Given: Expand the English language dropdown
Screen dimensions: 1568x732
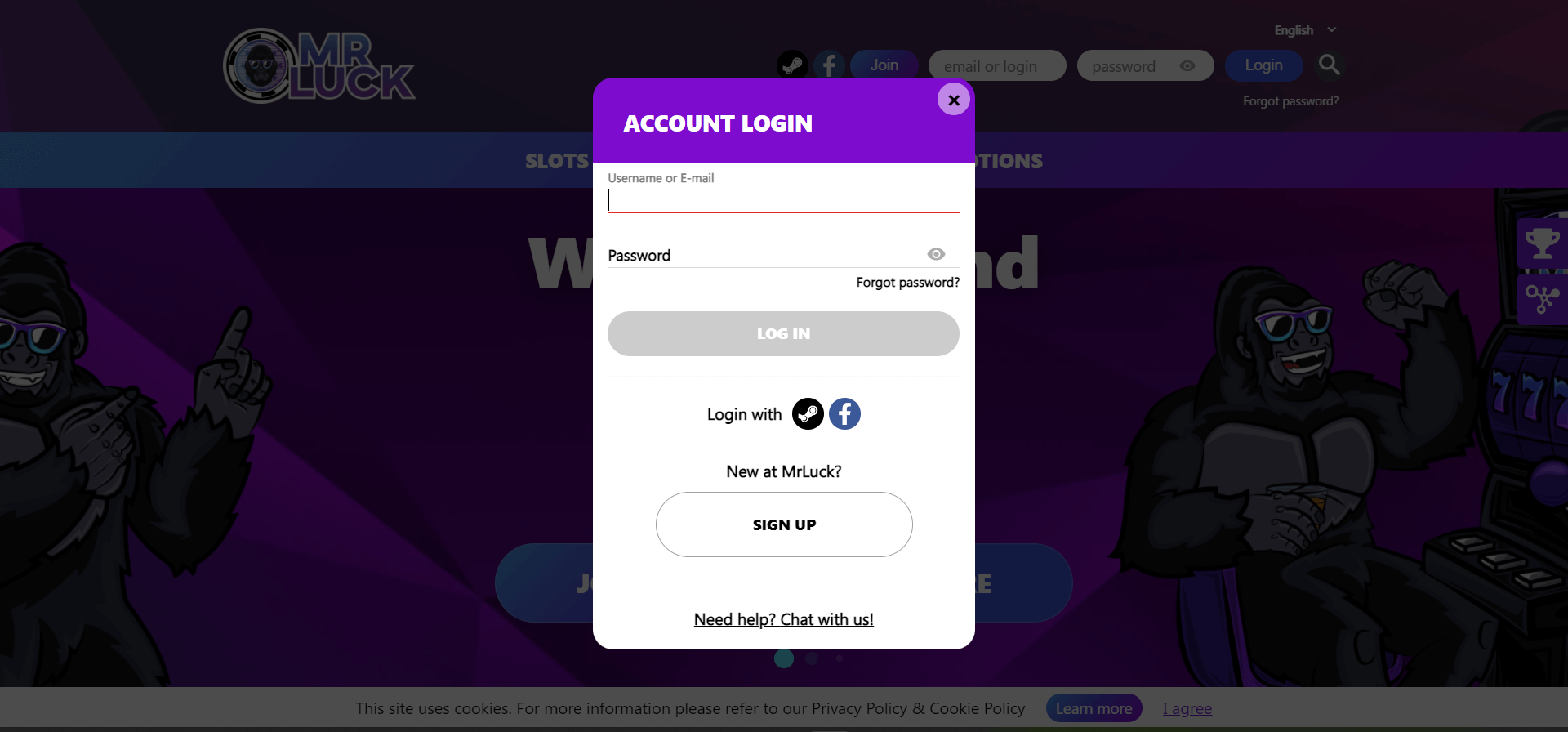Looking at the screenshot, I should coord(1305,30).
